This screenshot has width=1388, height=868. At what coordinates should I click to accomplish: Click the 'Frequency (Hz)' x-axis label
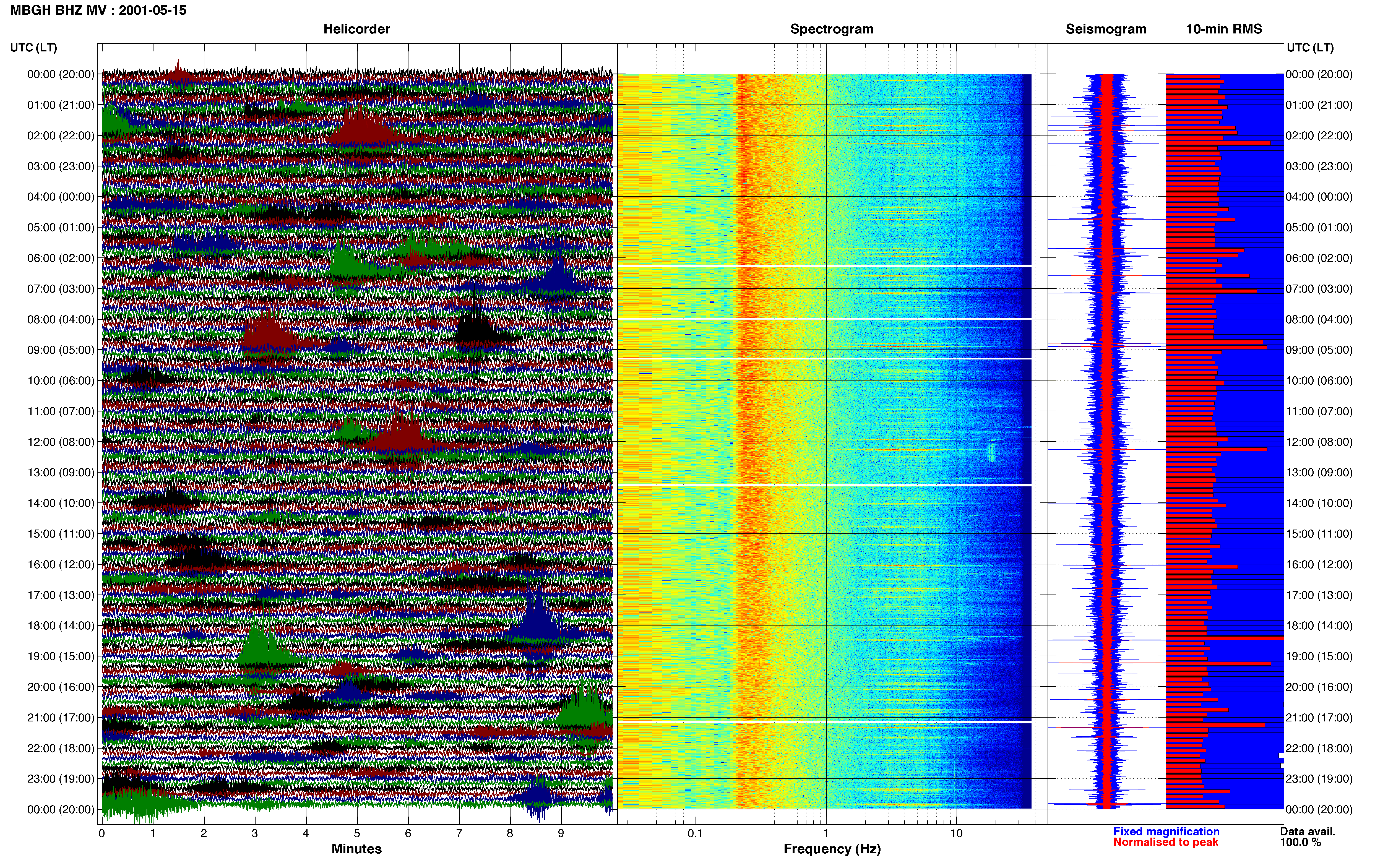point(832,849)
